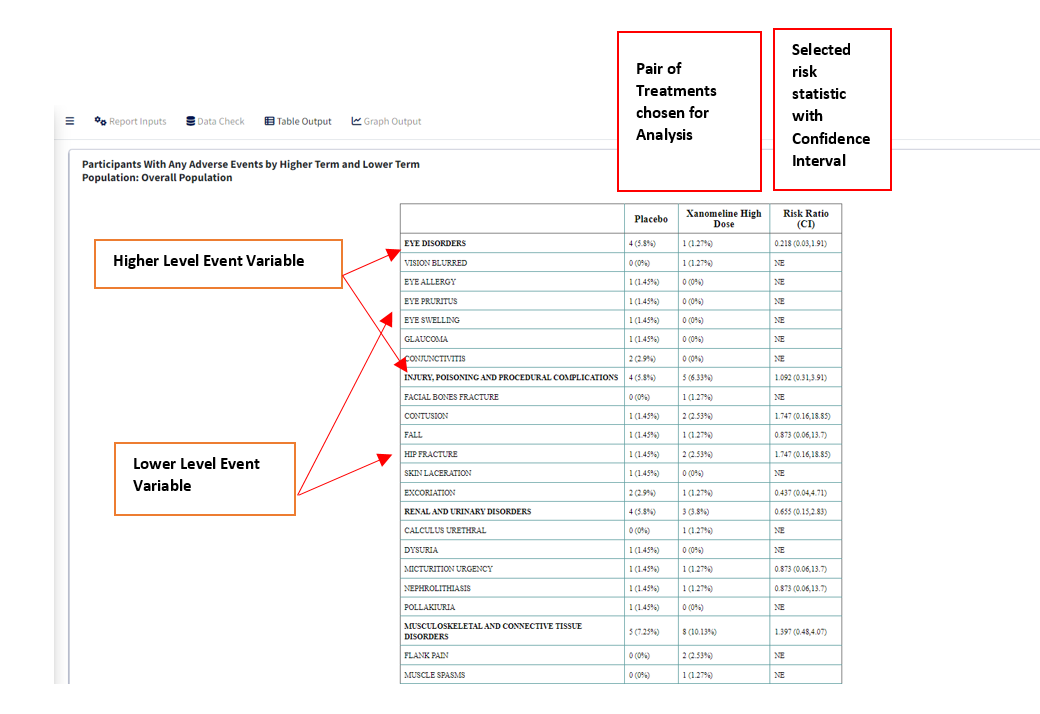Viewport: 1040px width, 714px height.
Task: Click the EYE PRURITUS row label
Action: [x=431, y=301]
